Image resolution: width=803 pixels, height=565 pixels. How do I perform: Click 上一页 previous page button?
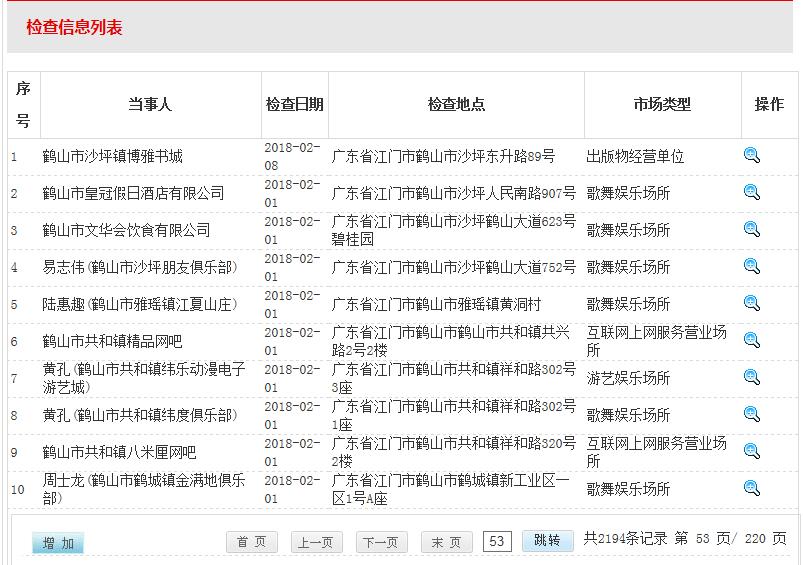pyautogui.click(x=316, y=542)
